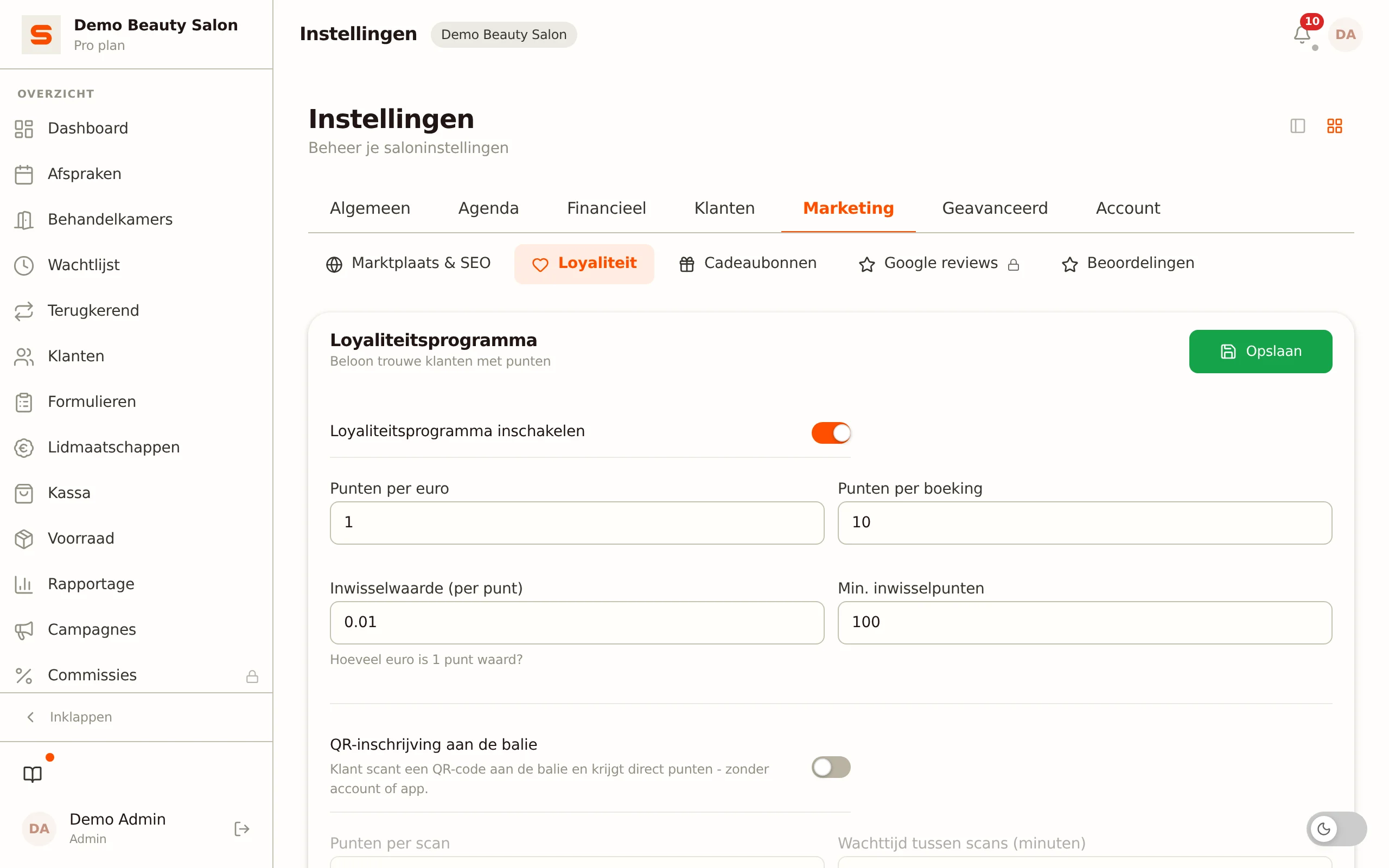Click the Kassa shopping bag icon

23,493
